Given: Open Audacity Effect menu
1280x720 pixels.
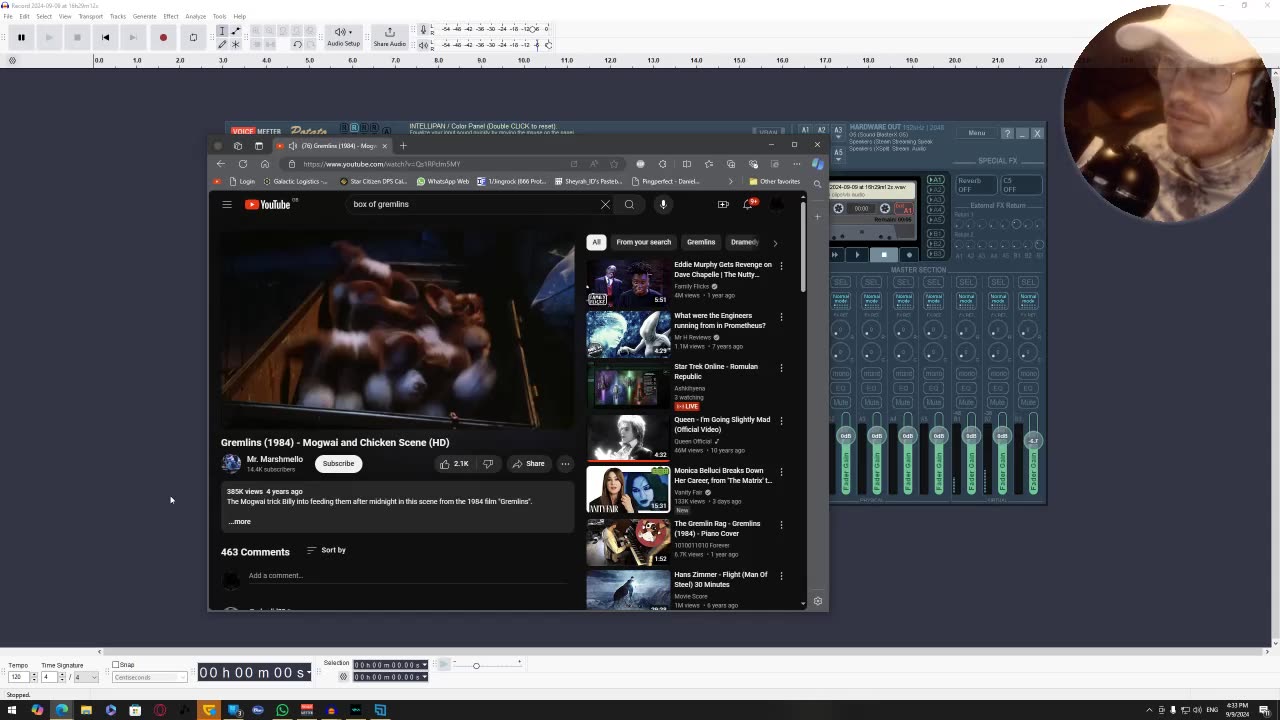Looking at the screenshot, I should (171, 16).
